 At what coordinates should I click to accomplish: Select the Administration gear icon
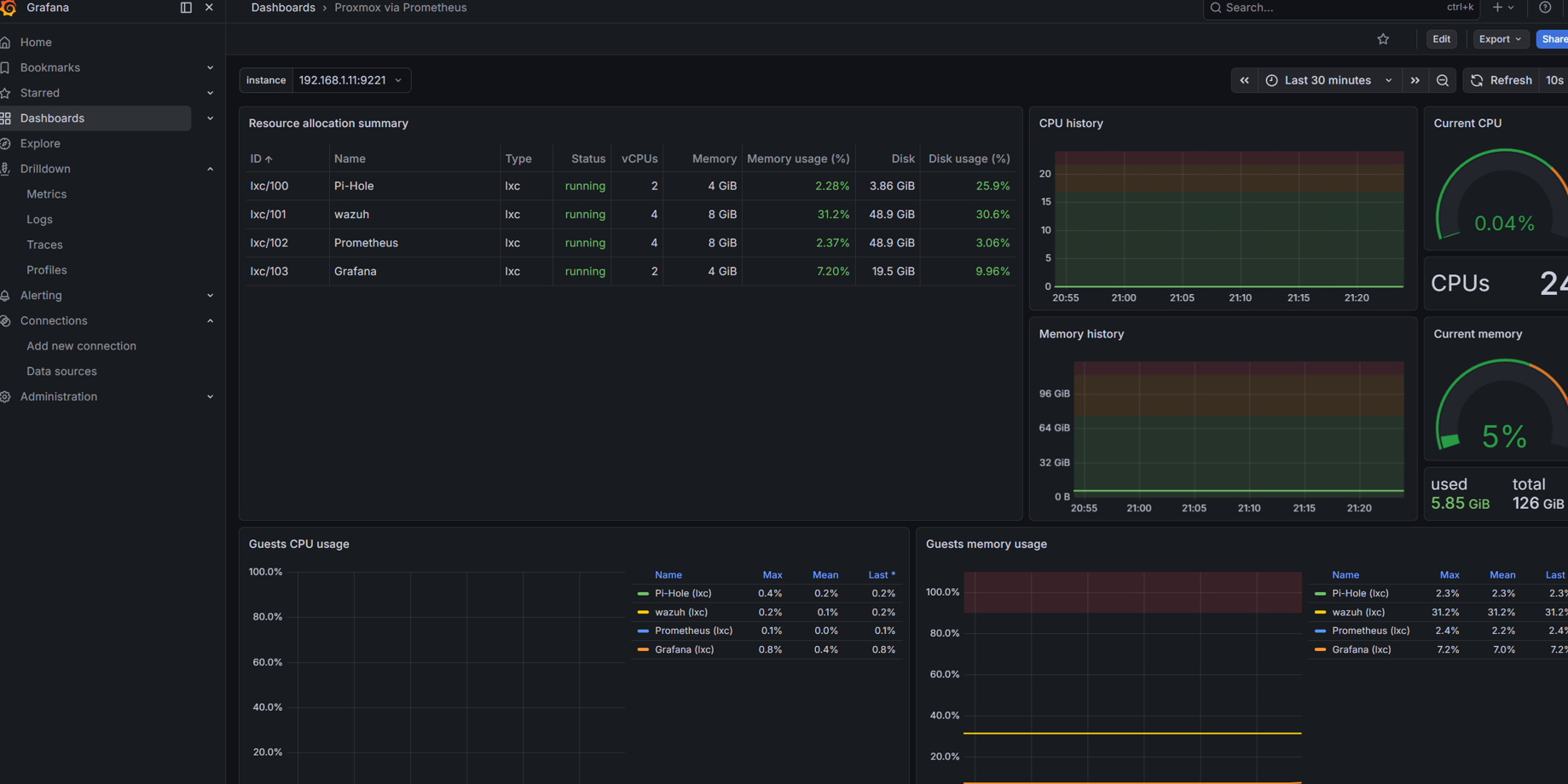7,396
